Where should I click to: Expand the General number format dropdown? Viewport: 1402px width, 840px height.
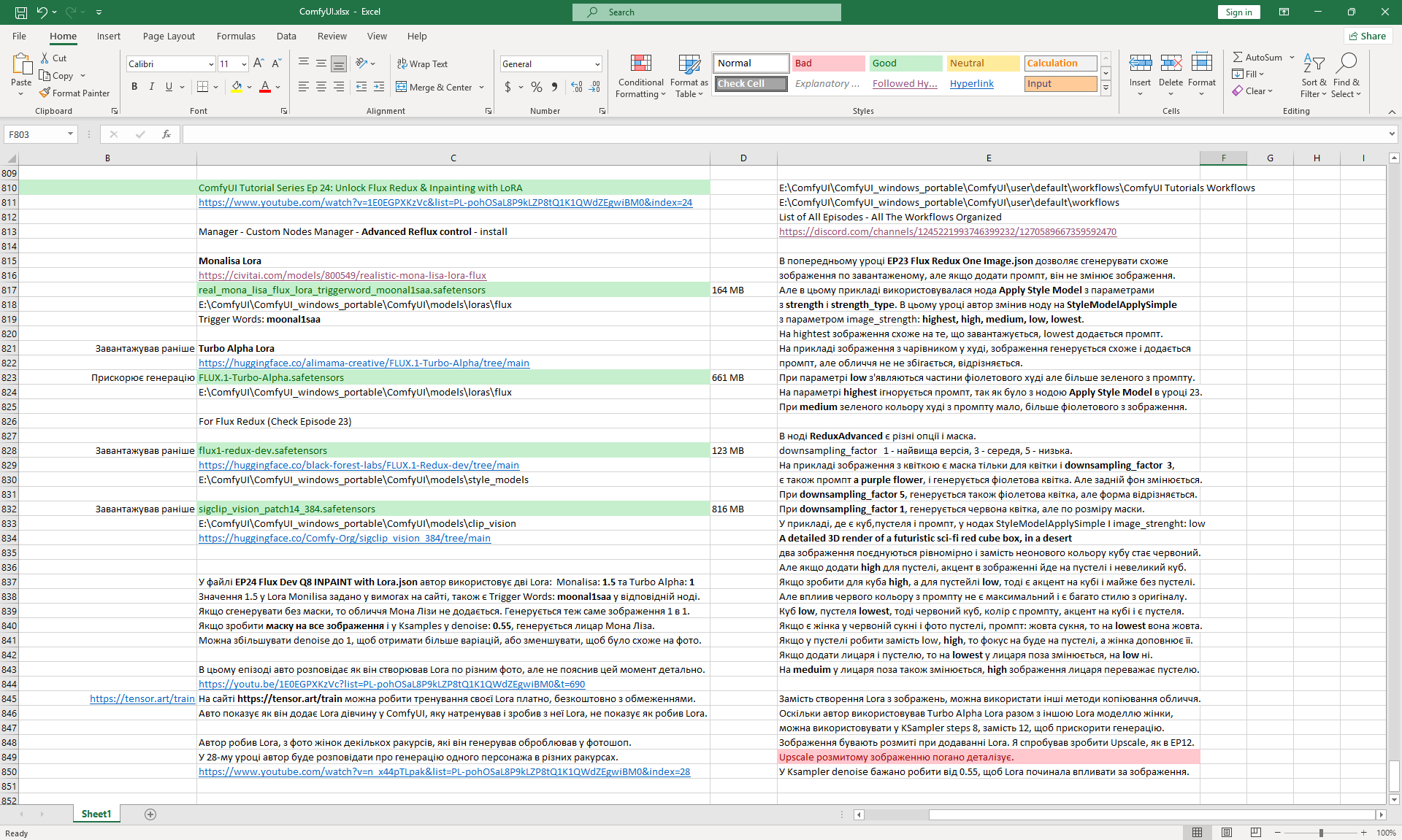(597, 64)
